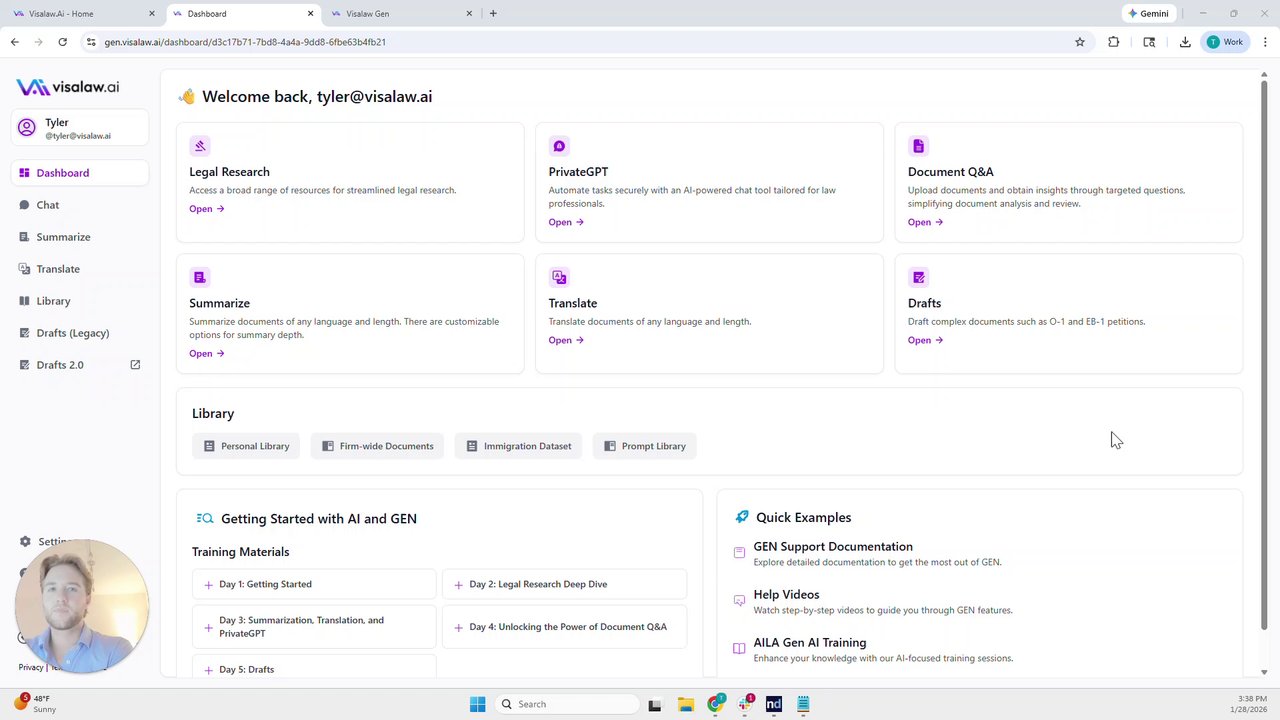Click the PrivateGPT card icon
Image resolution: width=1280 pixels, height=720 pixels.
(559, 146)
